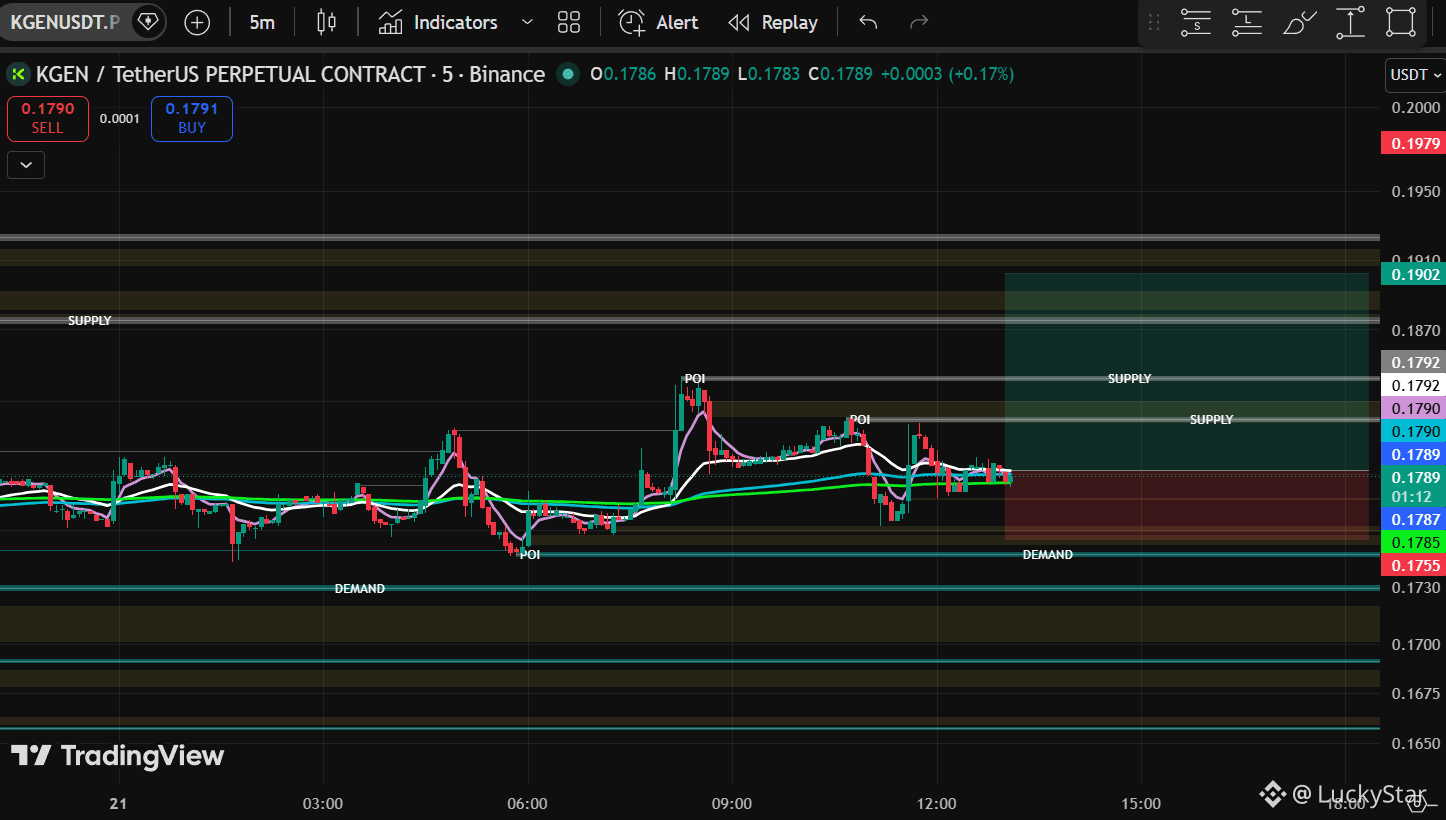Select the red stop-loss zone of long position
The height and width of the screenshot is (820, 1446).
point(1186,505)
